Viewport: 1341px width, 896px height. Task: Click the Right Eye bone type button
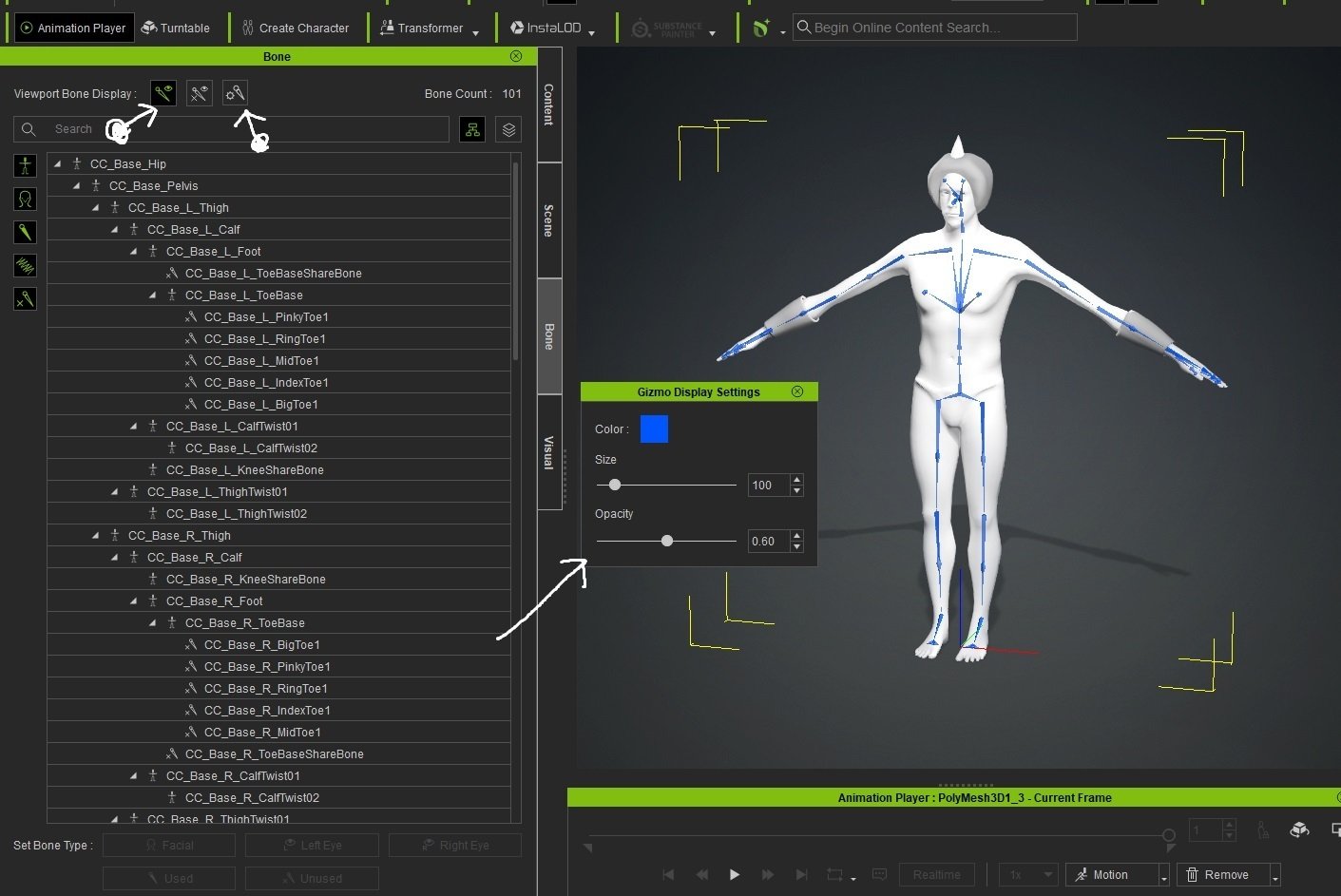[x=455, y=845]
